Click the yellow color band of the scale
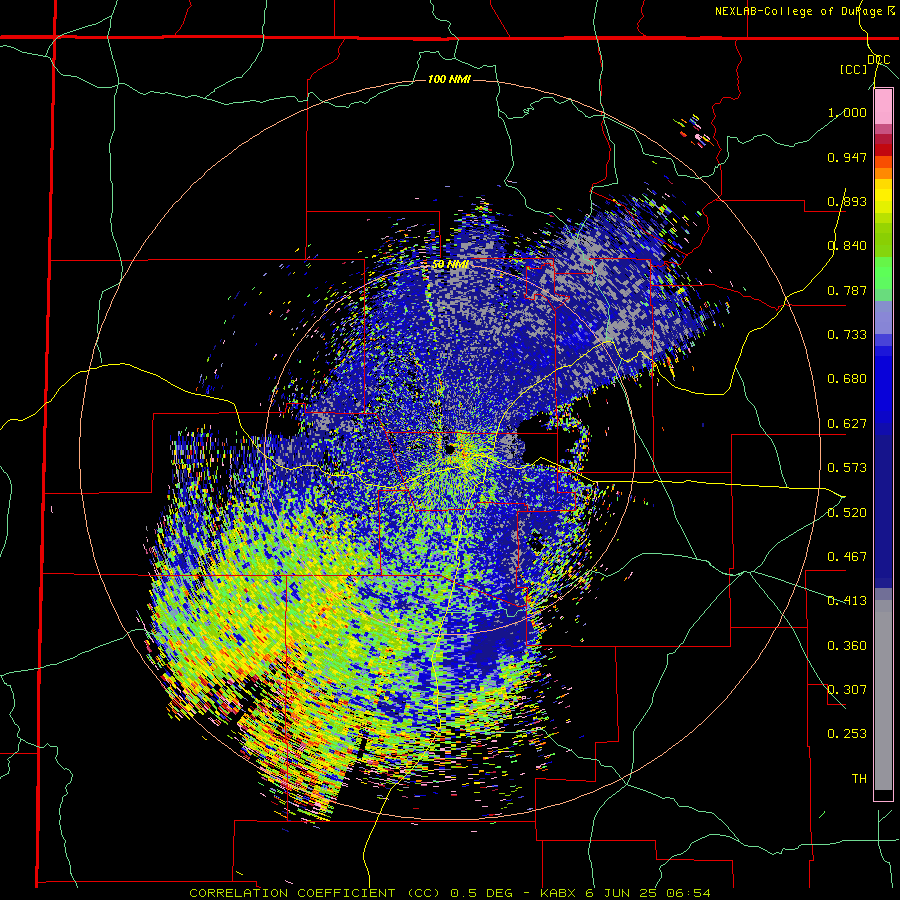The image size is (900, 900). (883, 196)
